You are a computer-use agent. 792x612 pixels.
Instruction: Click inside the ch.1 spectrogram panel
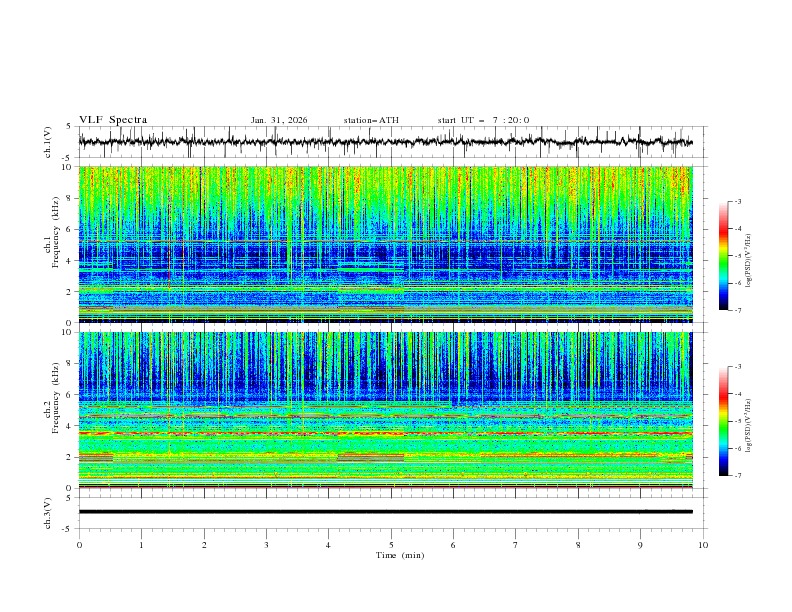click(385, 244)
